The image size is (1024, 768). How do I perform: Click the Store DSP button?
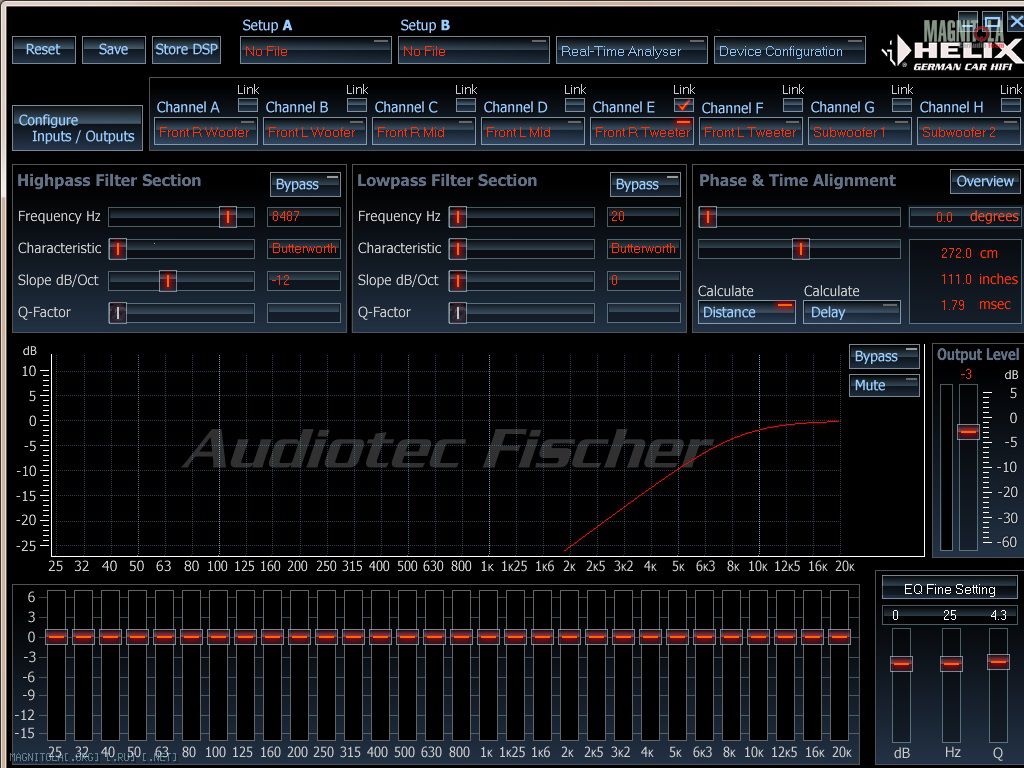pos(187,49)
